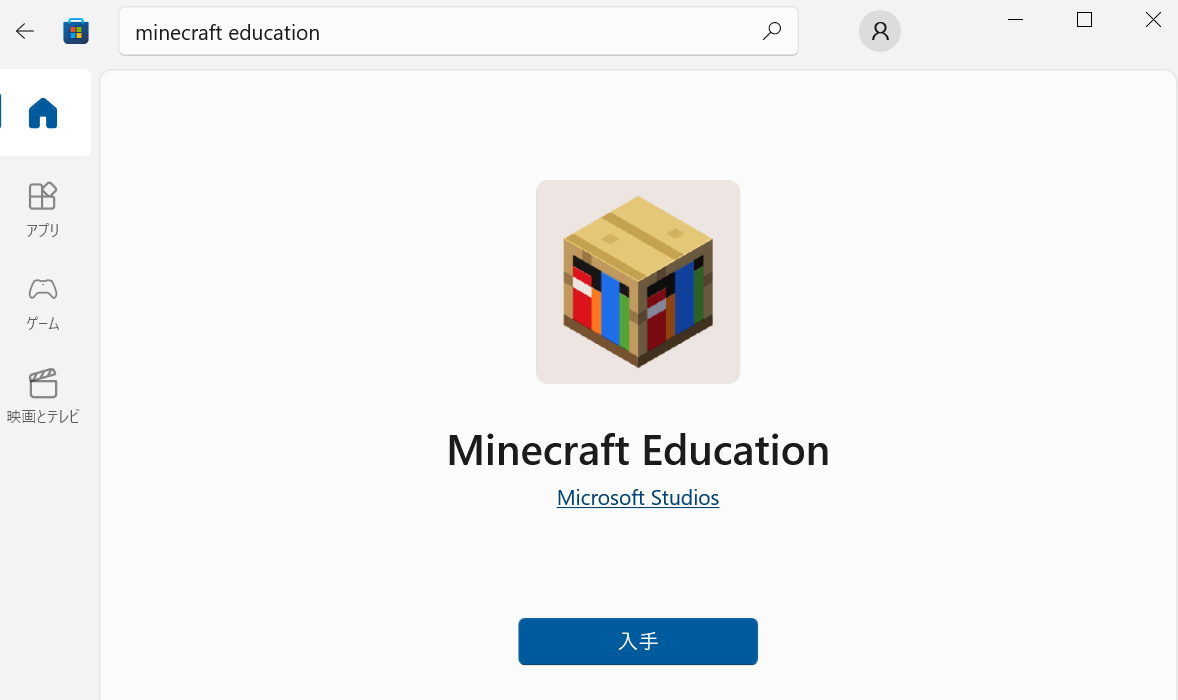Open the Home section icon
Image resolution: width=1178 pixels, height=700 pixels.
43,113
